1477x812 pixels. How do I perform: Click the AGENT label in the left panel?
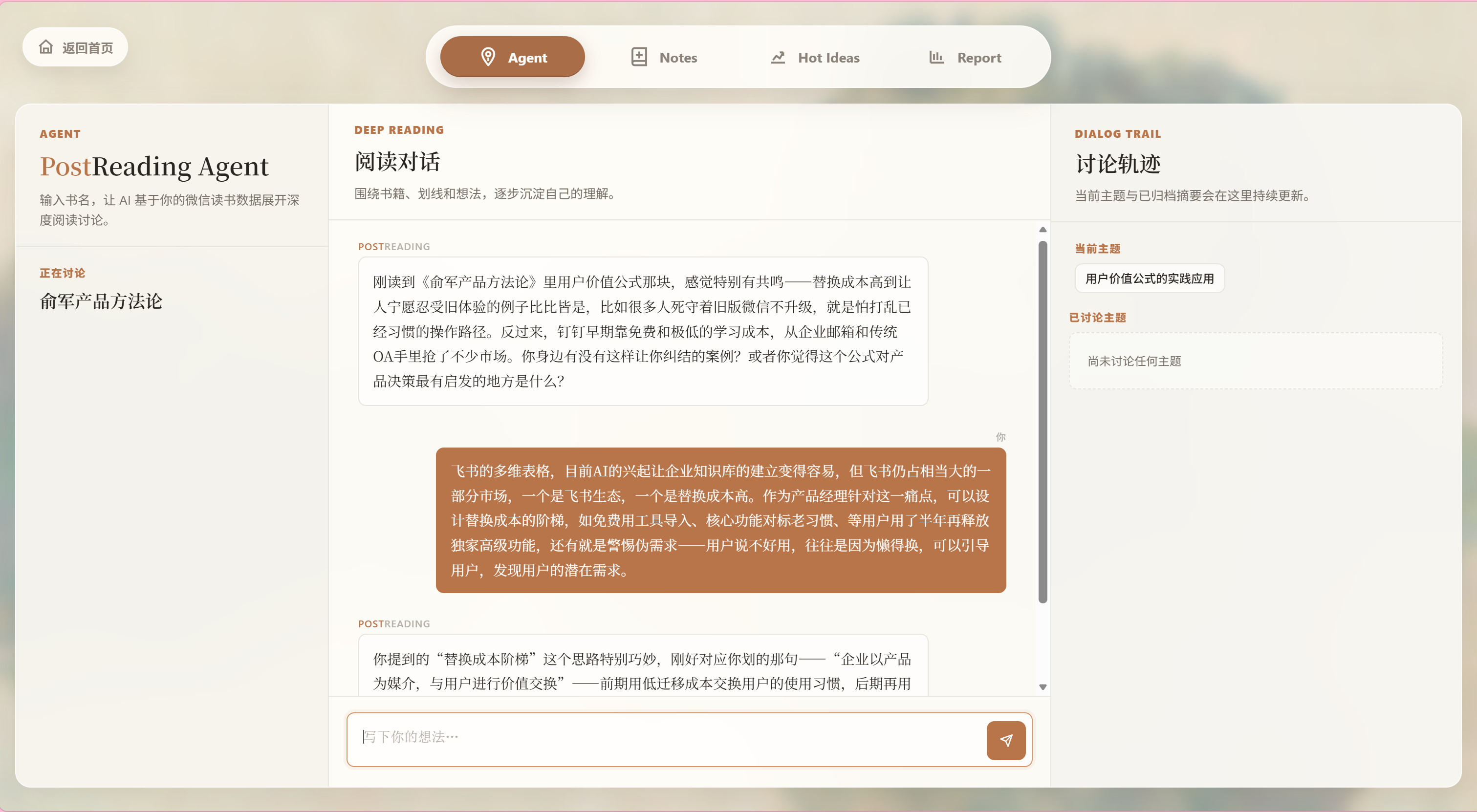tap(60, 133)
